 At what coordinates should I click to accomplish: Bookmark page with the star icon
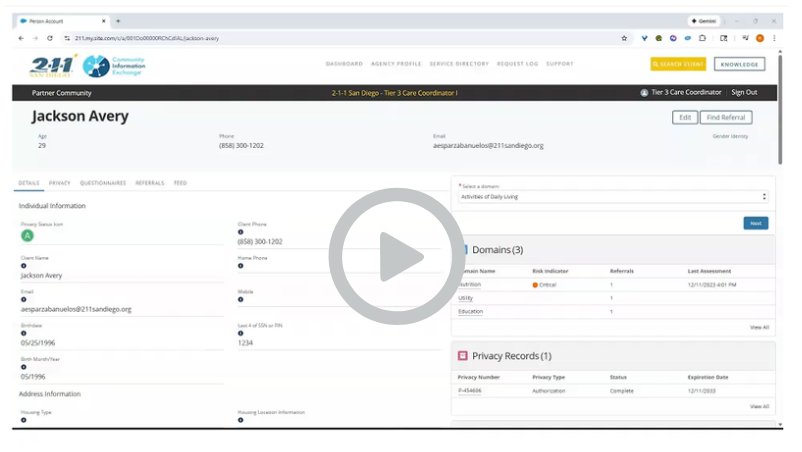[x=624, y=38]
